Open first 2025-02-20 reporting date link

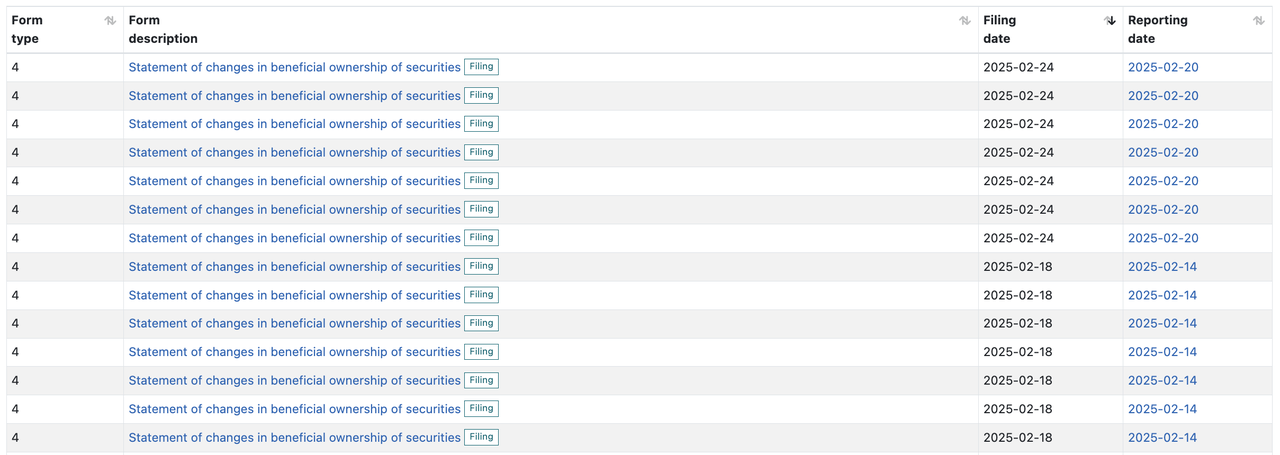pyautogui.click(x=1163, y=67)
